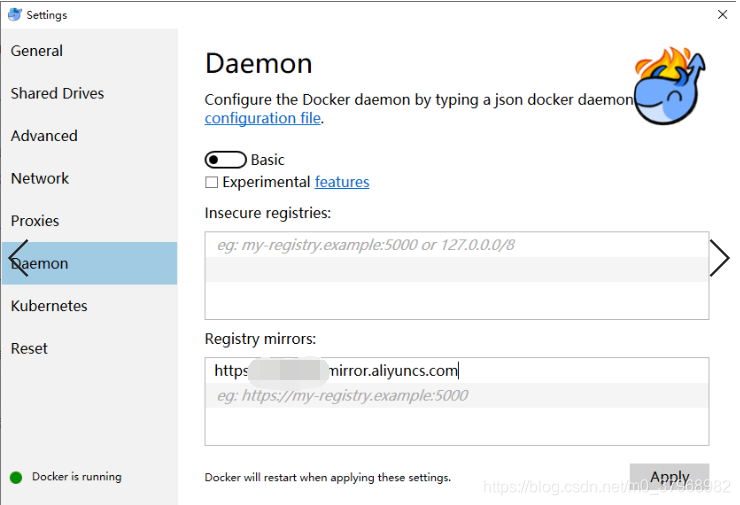Go to Advanced settings
Image resolution: width=740 pixels, height=505 pixels.
[x=44, y=136]
